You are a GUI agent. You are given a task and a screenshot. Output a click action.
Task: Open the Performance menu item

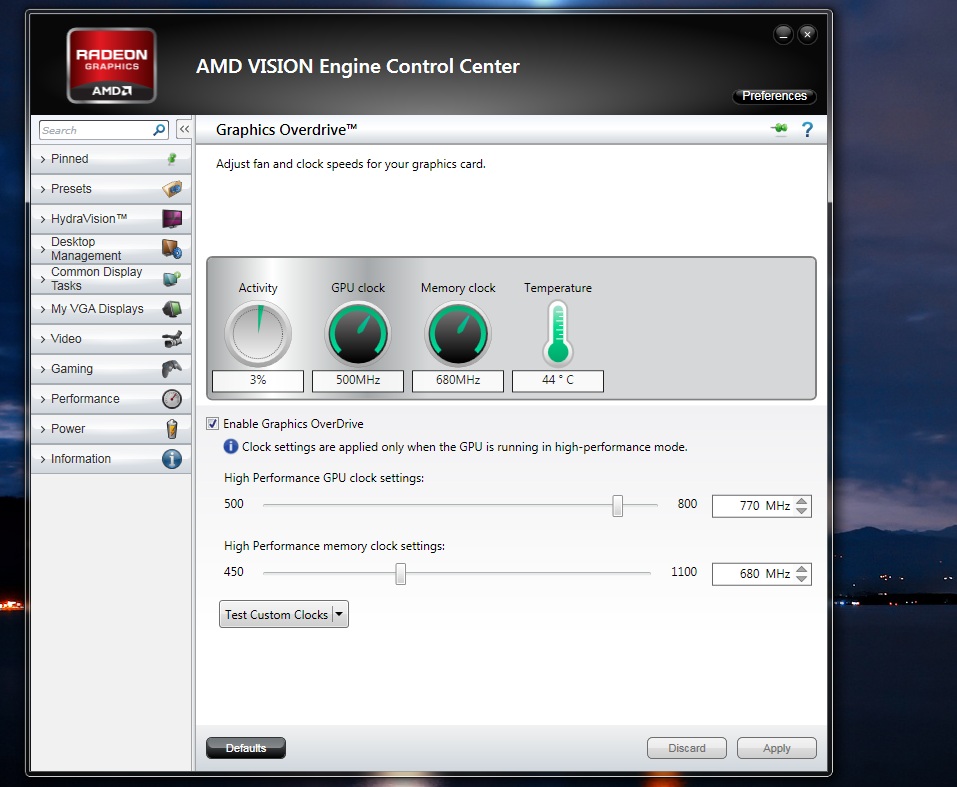point(111,399)
